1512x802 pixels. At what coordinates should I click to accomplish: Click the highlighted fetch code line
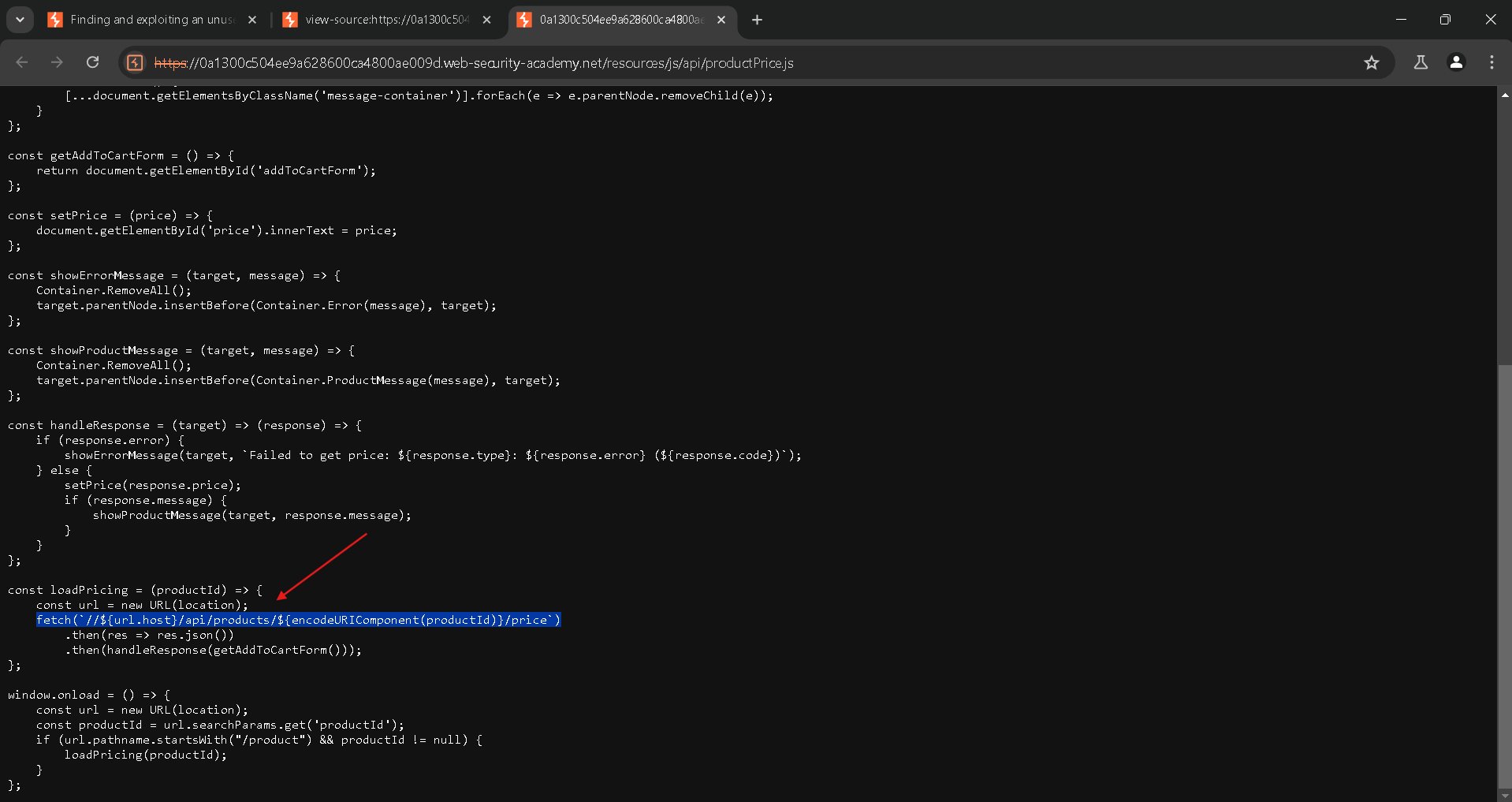coord(298,620)
